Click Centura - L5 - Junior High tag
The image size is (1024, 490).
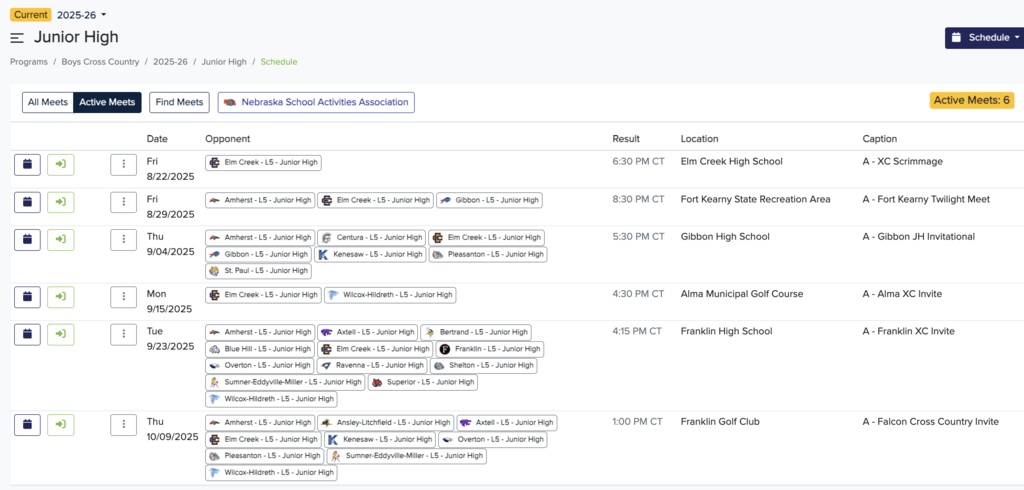[371, 238]
